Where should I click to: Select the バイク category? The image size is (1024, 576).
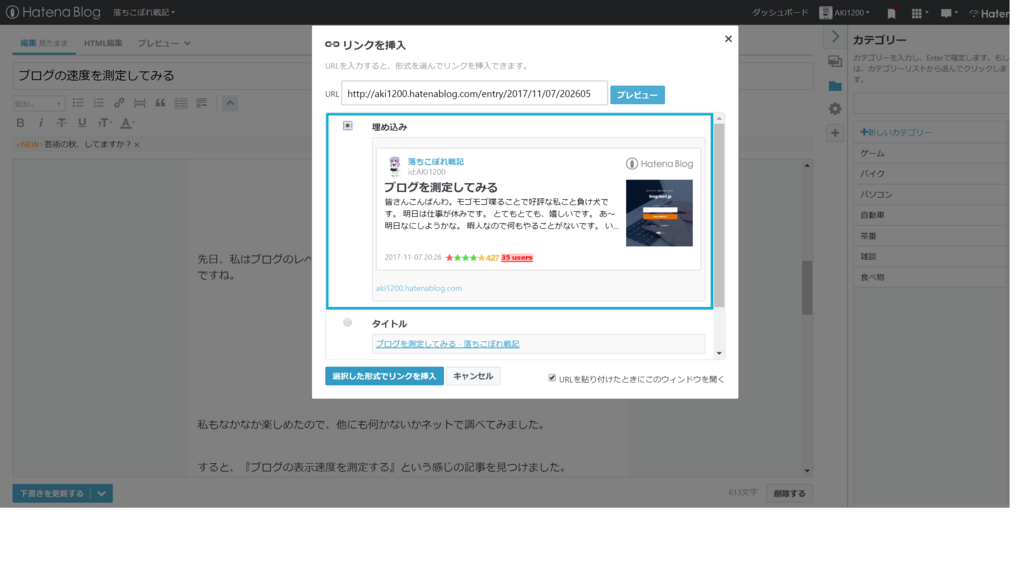point(931,174)
